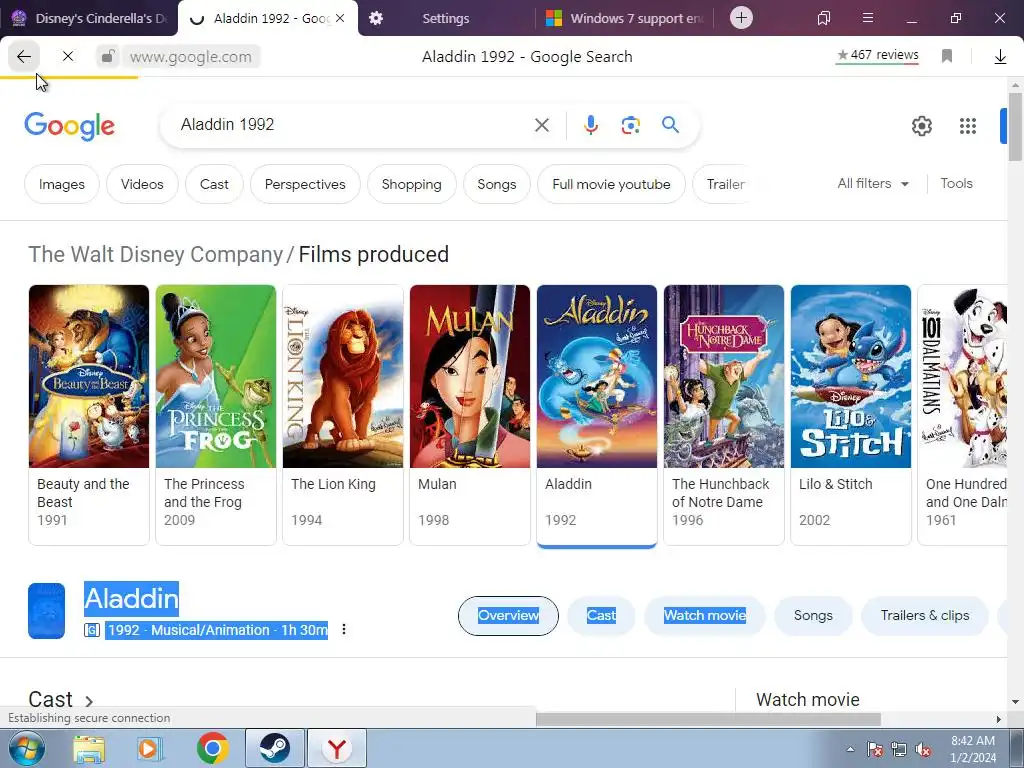The width and height of the screenshot is (1024, 768).
Task: Open the browser hamburger menu
Action: pos(868,18)
